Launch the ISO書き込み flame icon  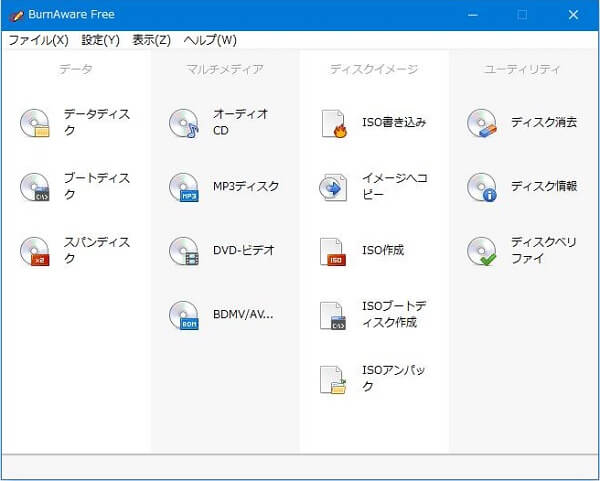[333, 123]
